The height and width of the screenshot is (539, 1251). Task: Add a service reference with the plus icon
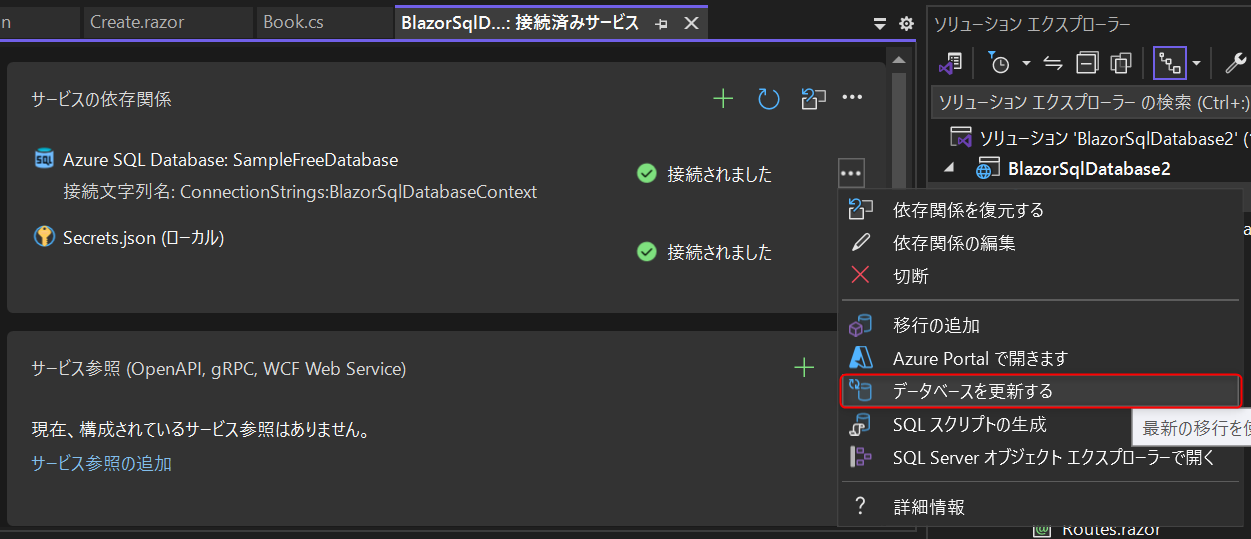(803, 368)
